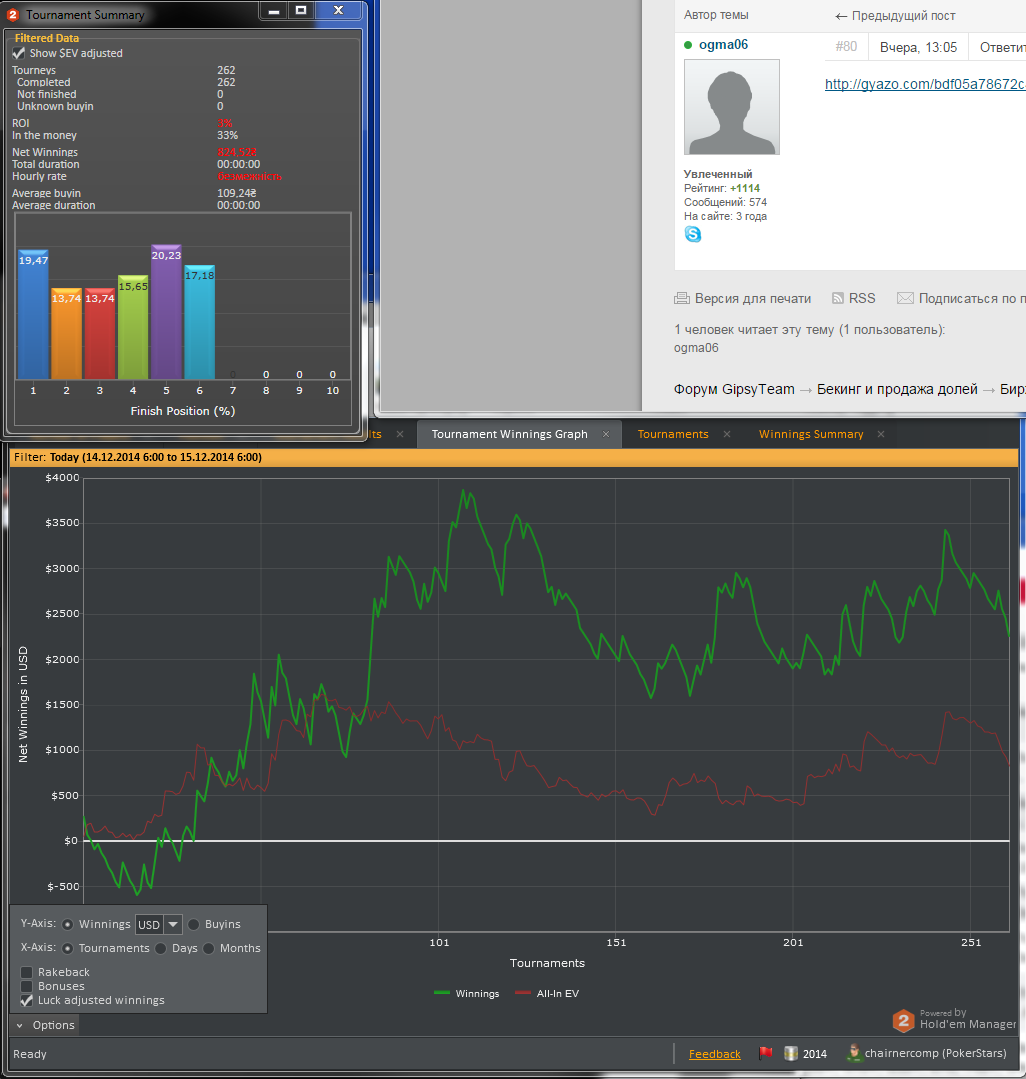Click the chairnercomp player avatar icon

854,1053
